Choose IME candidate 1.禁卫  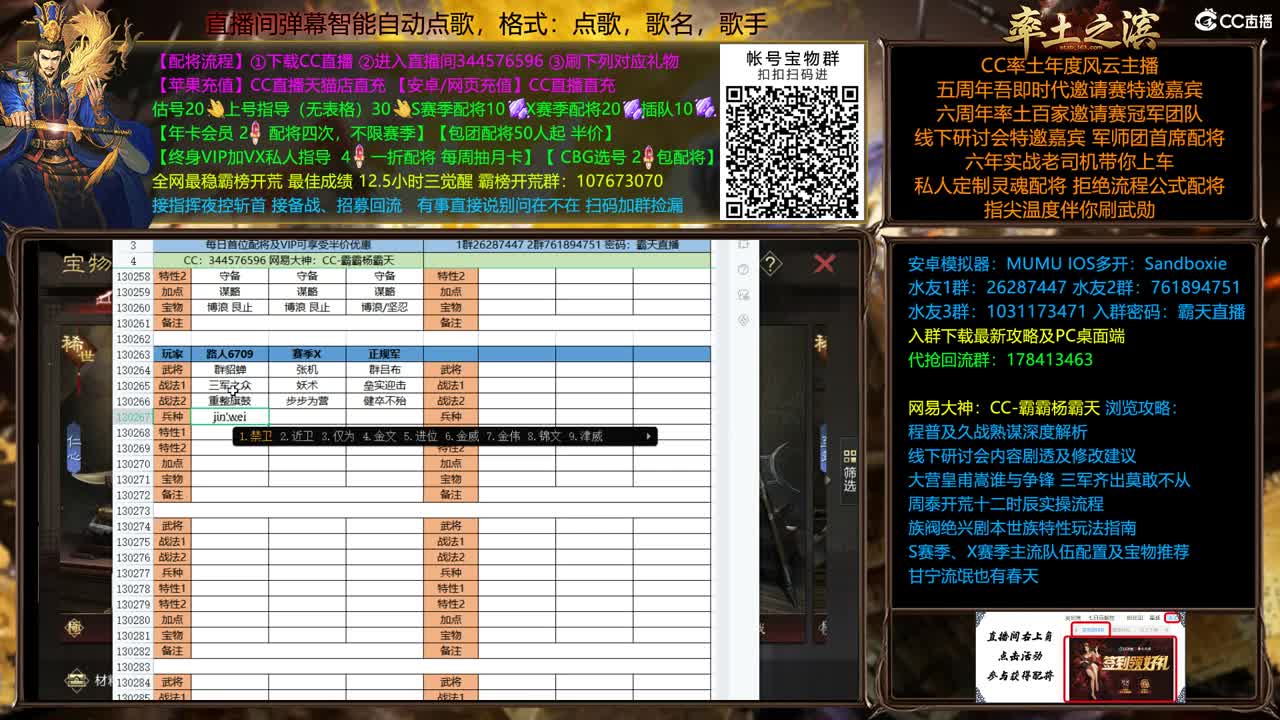pyautogui.click(x=255, y=436)
